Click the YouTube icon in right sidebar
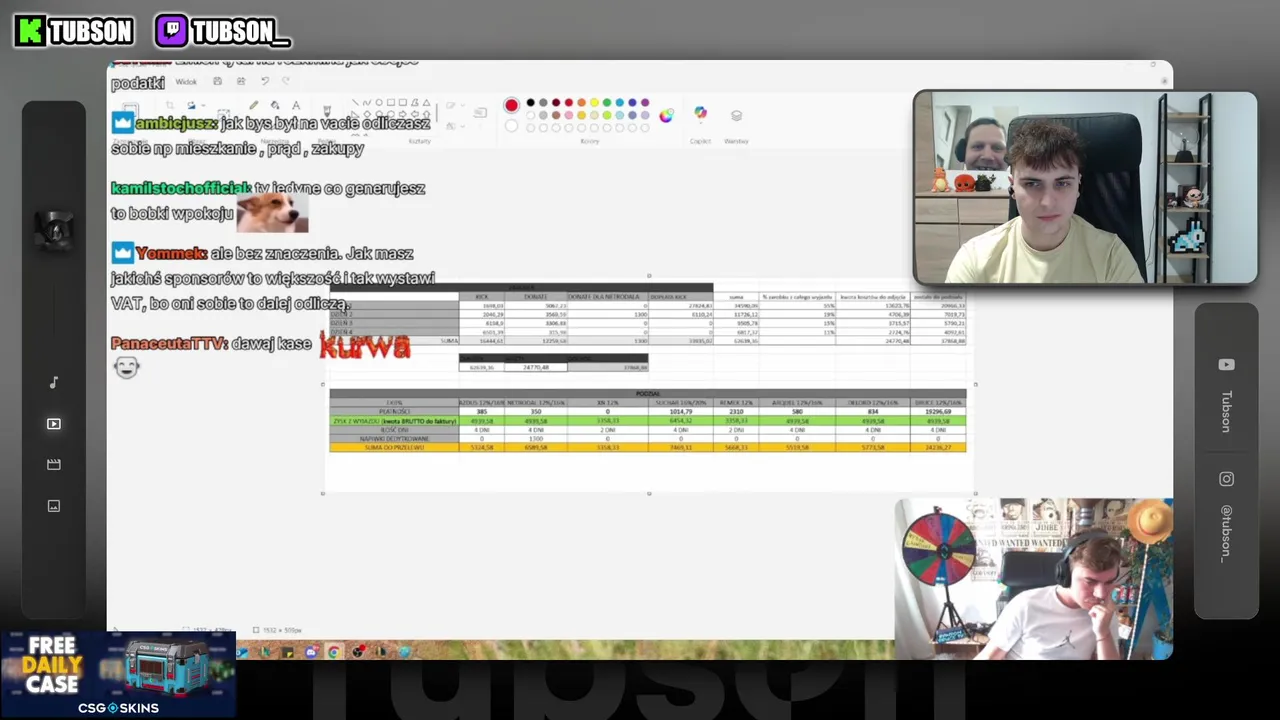Viewport: 1280px width, 720px height. click(x=1226, y=365)
